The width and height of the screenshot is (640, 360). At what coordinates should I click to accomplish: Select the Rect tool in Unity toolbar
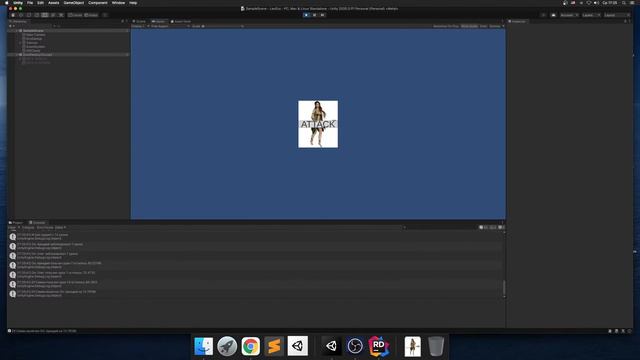45,15
